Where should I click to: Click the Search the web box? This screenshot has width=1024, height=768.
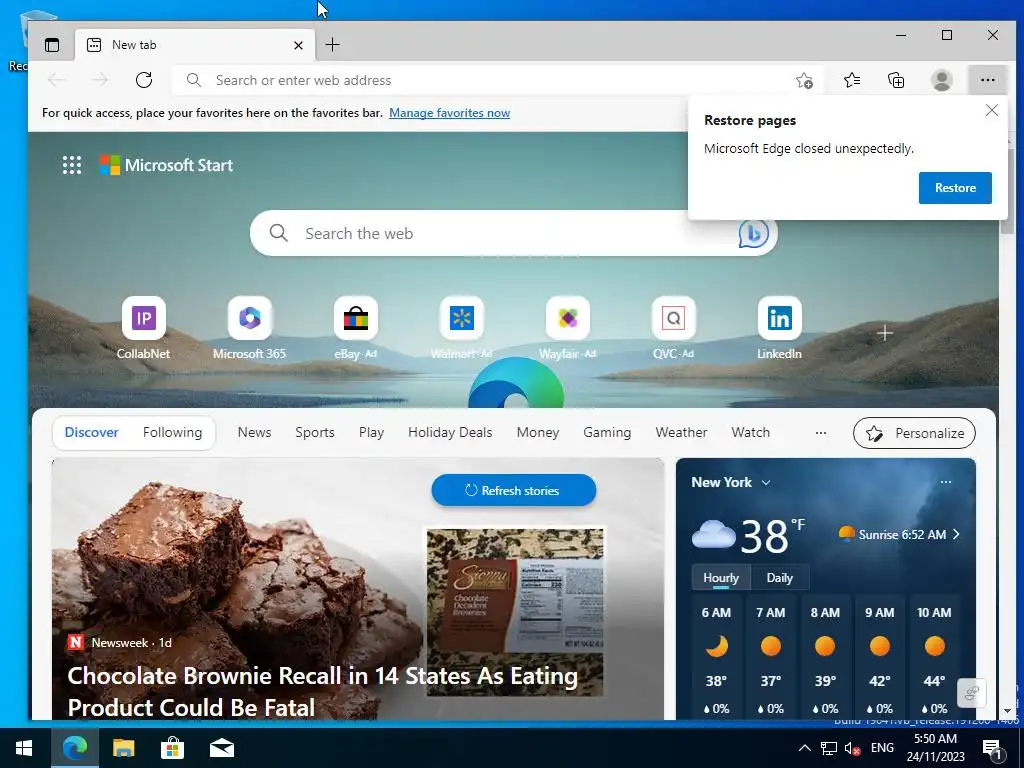click(x=513, y=233)
